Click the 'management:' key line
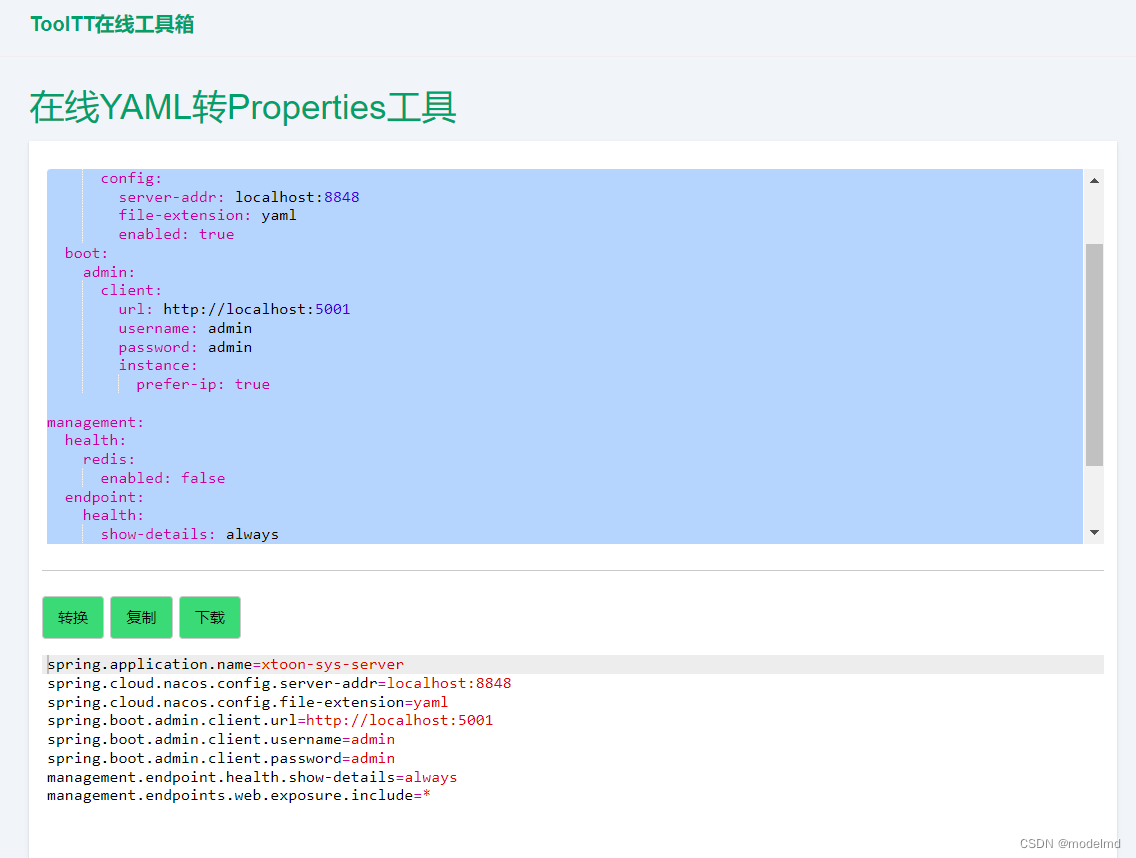Screen dimensions: 1136x858 coord(96,422)
